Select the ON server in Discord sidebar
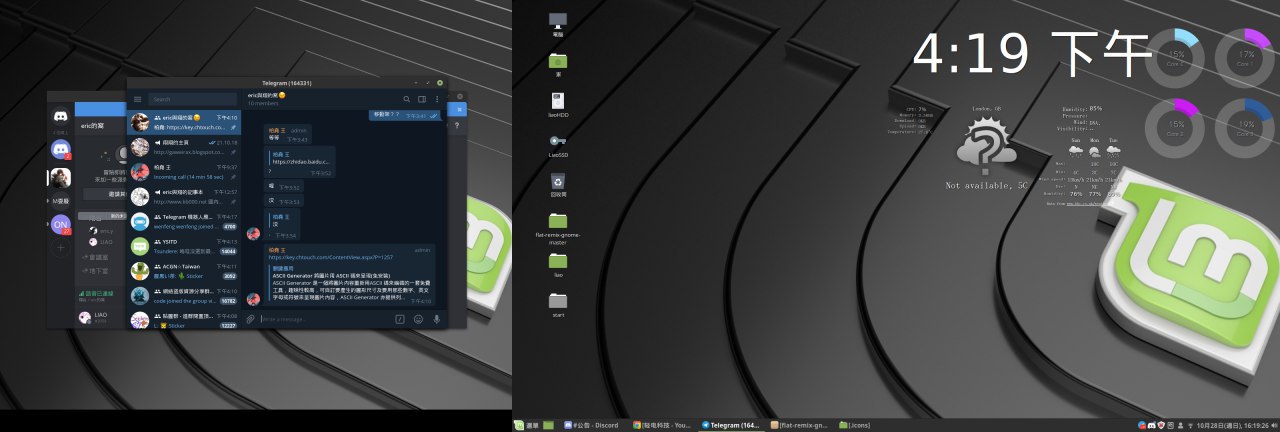The height and width of the screenshot is (432, 1280). point(61,224)
